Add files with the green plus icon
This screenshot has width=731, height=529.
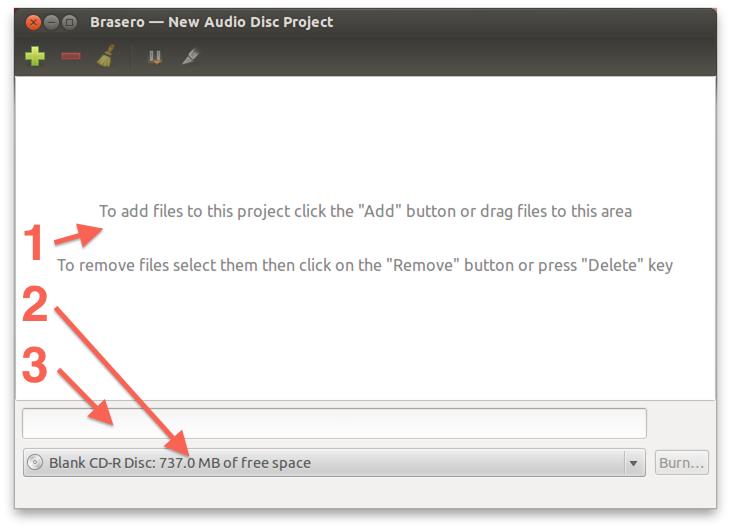tap(35, 56)
